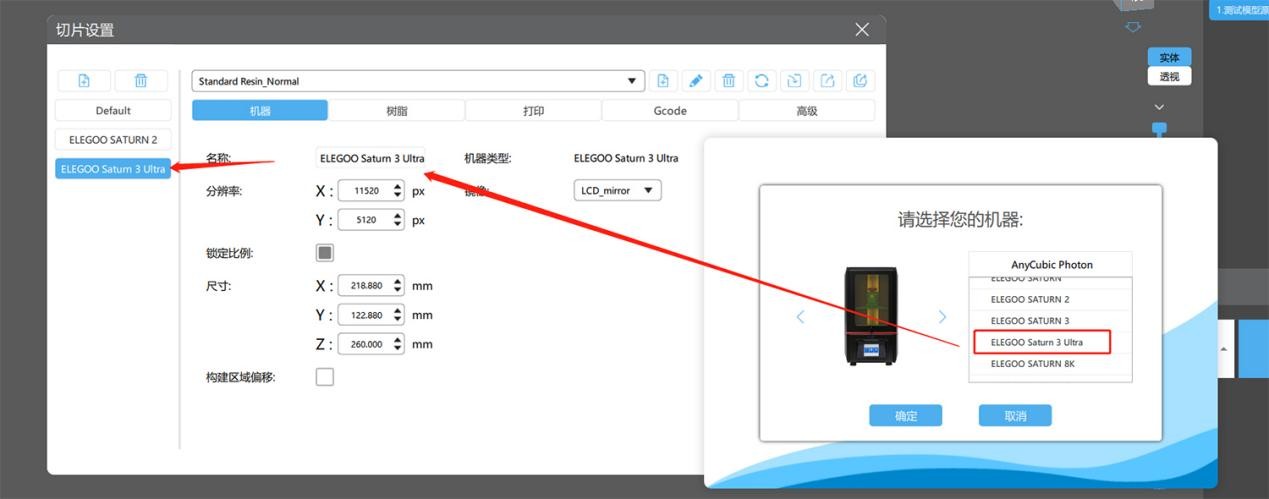Add a new resin profile
Screen dimensions: 1269x499
(x=662, y=81)
